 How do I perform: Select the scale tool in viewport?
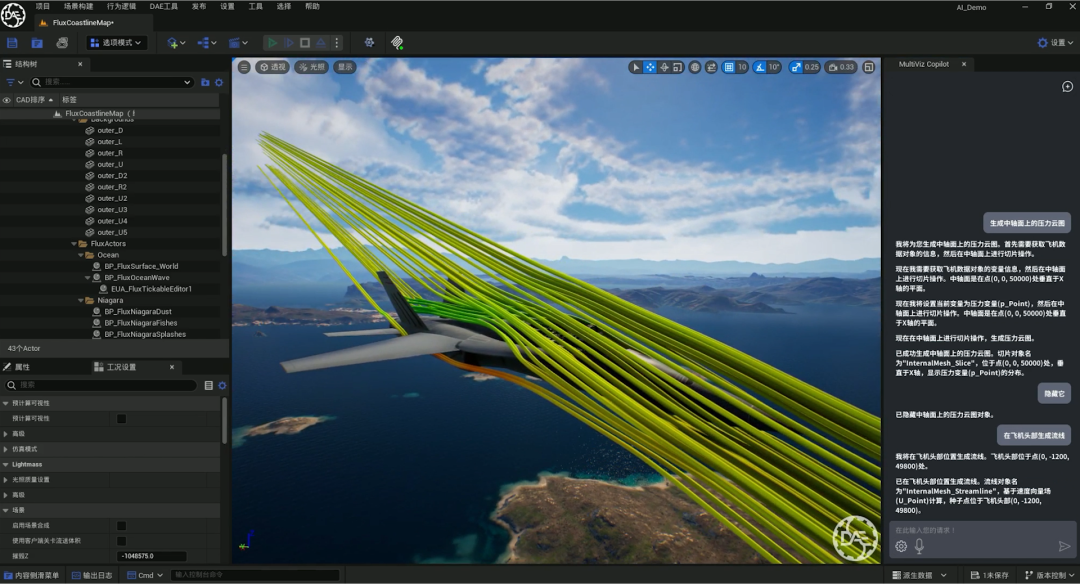678,67
